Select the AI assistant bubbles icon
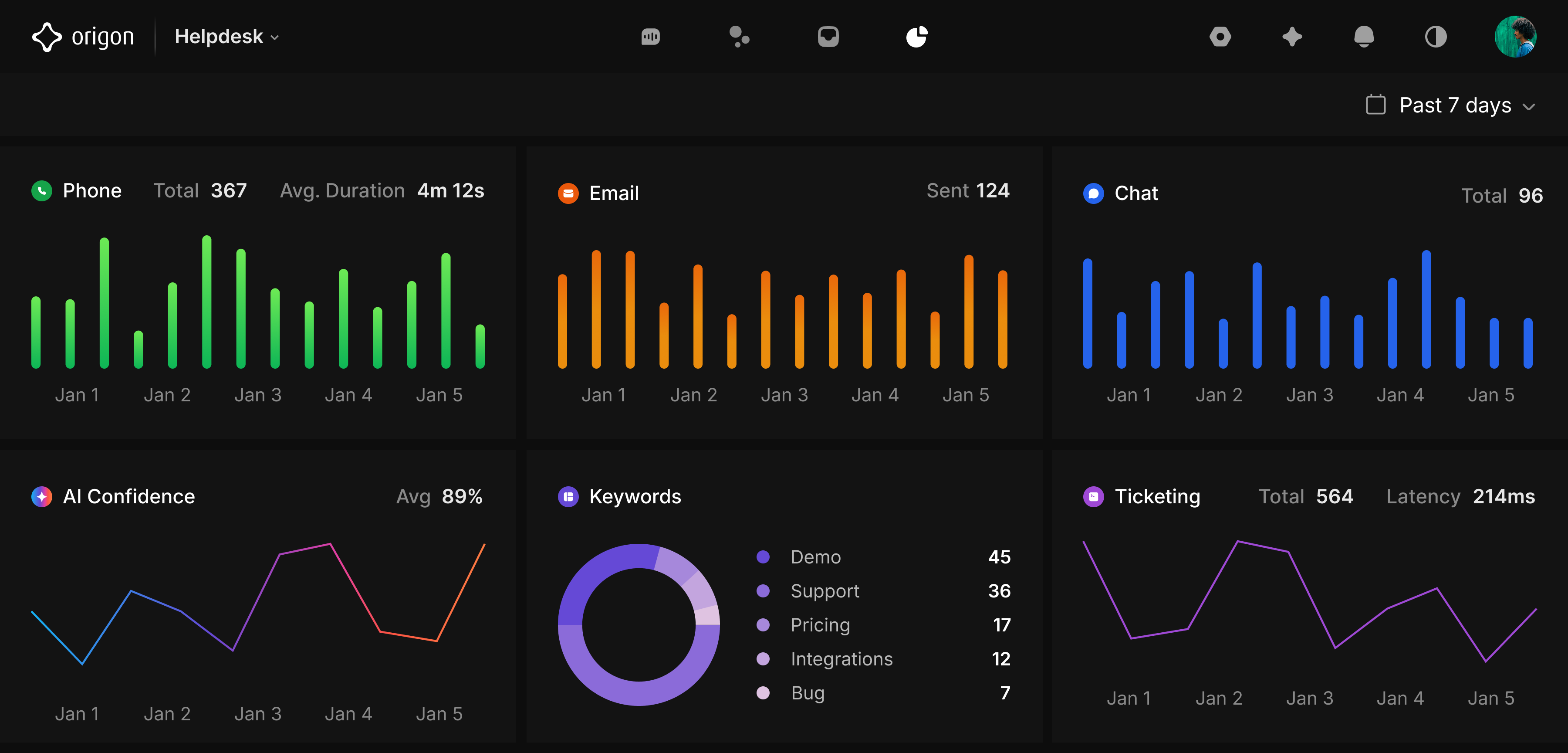Screen dimensions: 1568x753 [x=740, y=37]
